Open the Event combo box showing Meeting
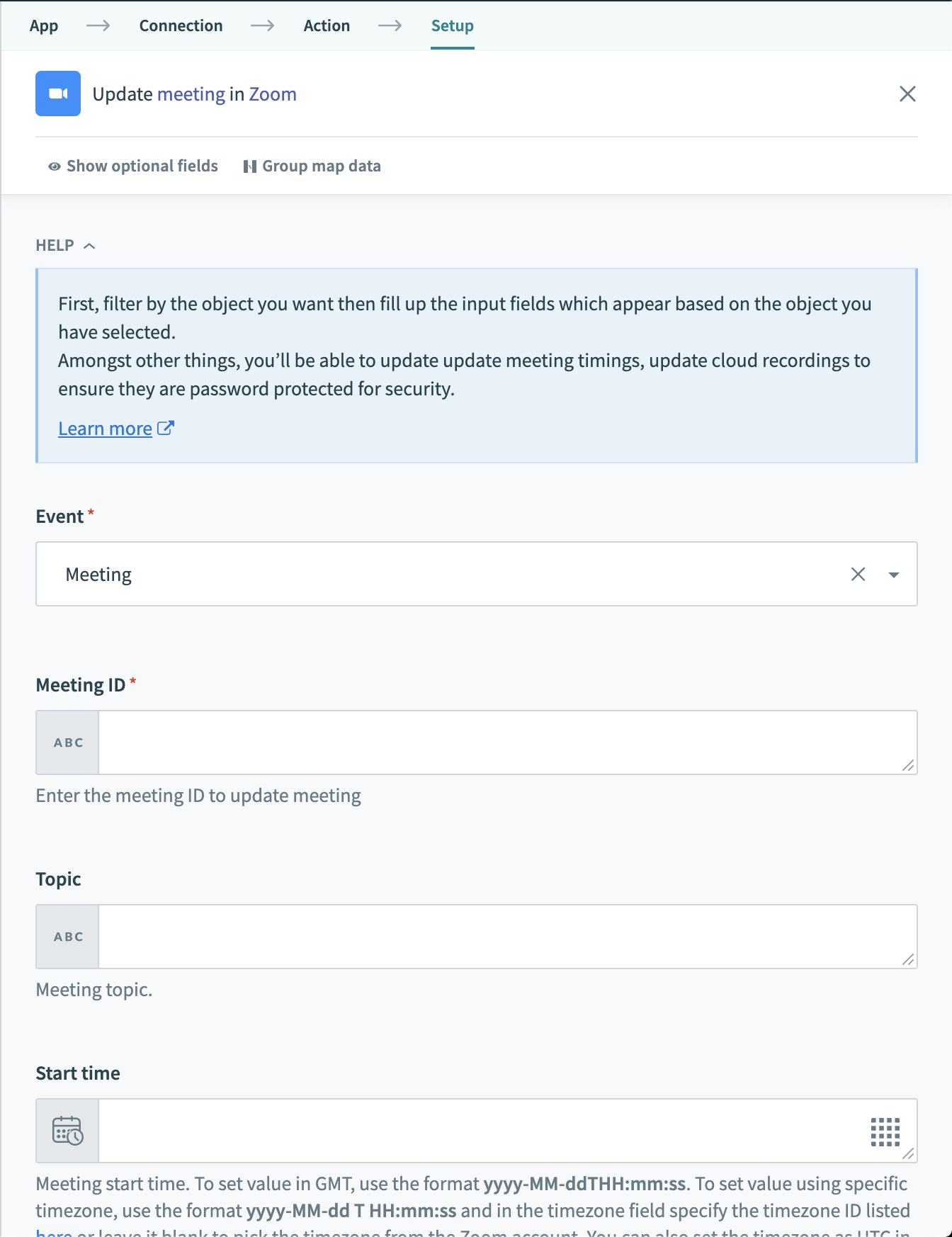The image size is (952, 1237). tap(439, 574)
